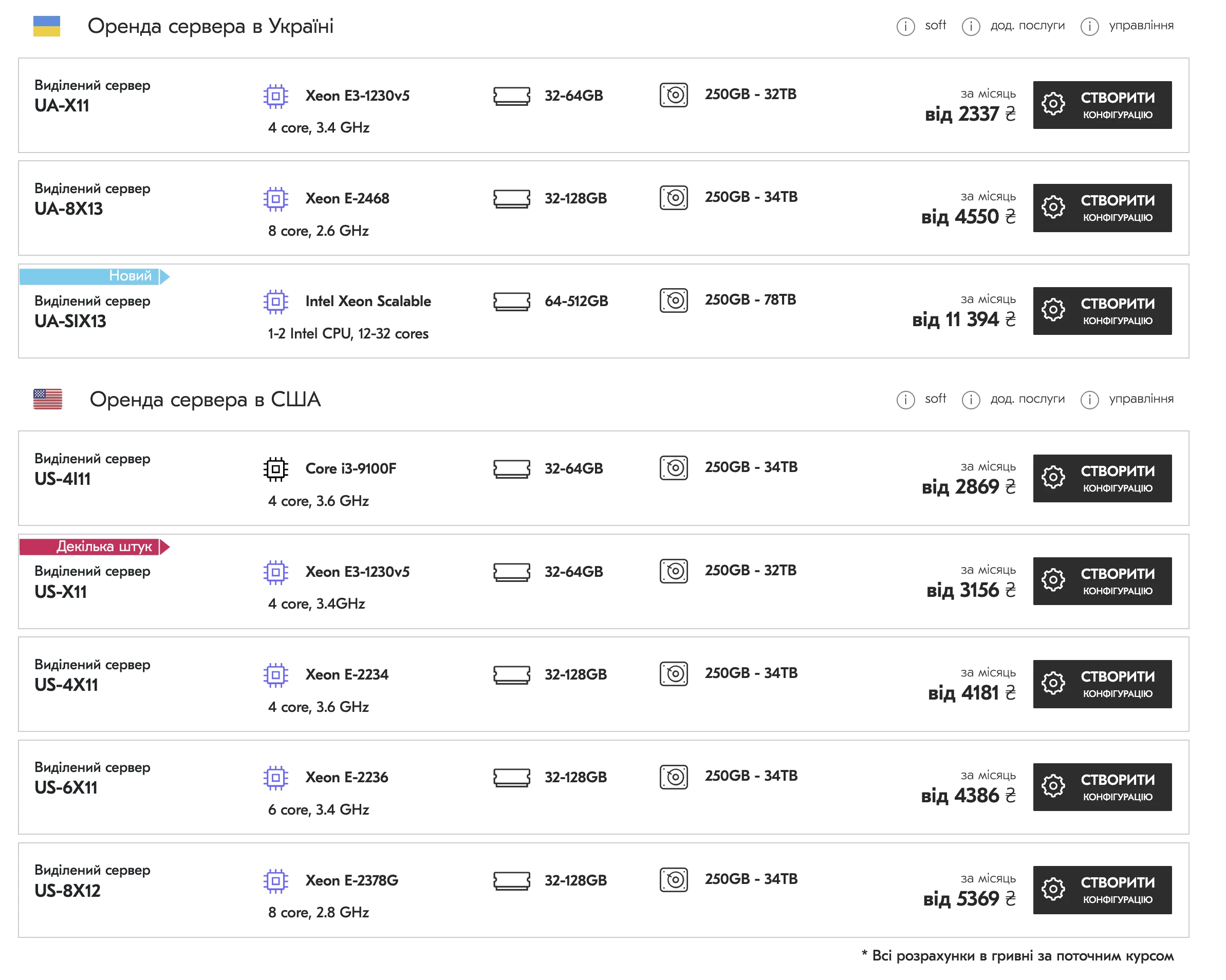Click CPU icon next to Xeon E-2236
The height and width of the screenshot is (980, 1226).
pyautogui.click(x=276, y=778)
